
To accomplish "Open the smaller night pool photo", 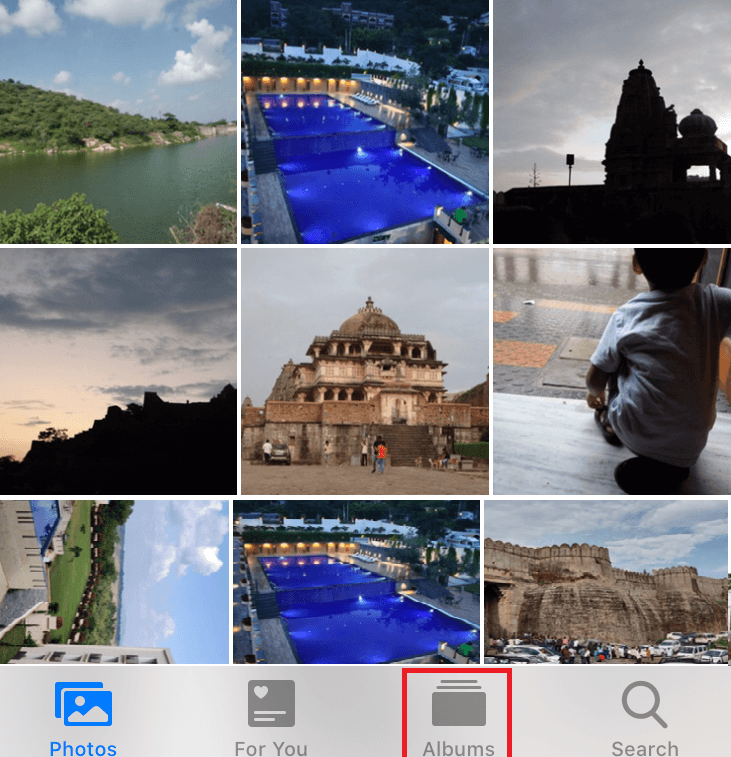I will [x=356, y=582].
